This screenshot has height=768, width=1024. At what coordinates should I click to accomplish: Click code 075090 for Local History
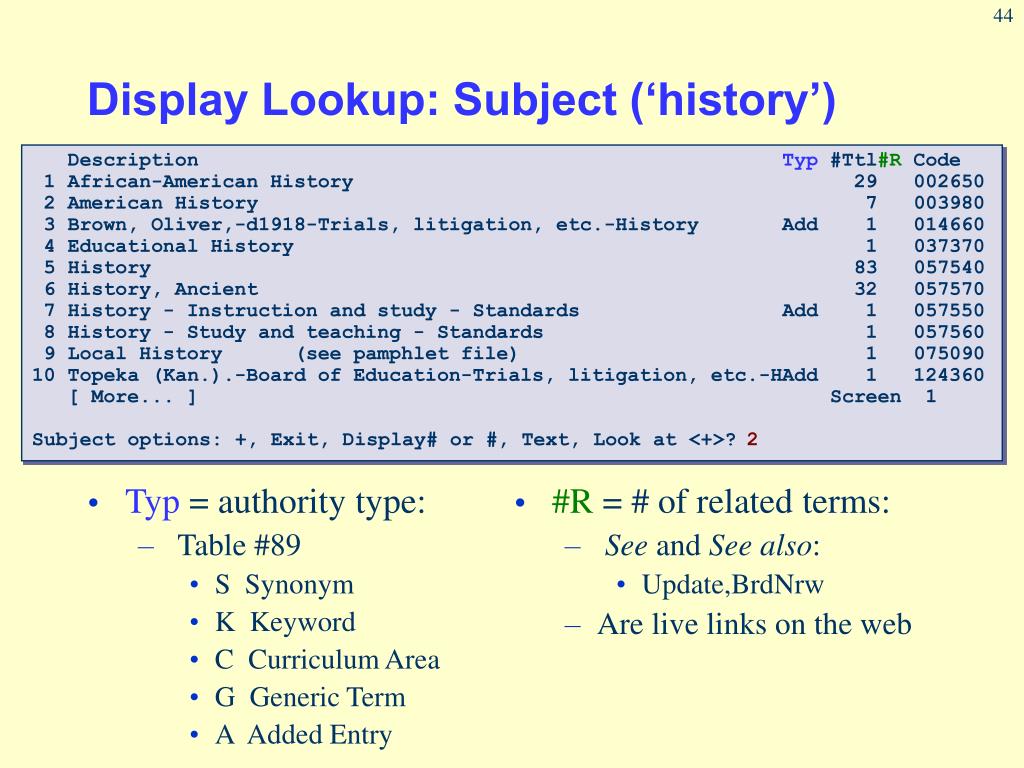(x=948, y=353)
